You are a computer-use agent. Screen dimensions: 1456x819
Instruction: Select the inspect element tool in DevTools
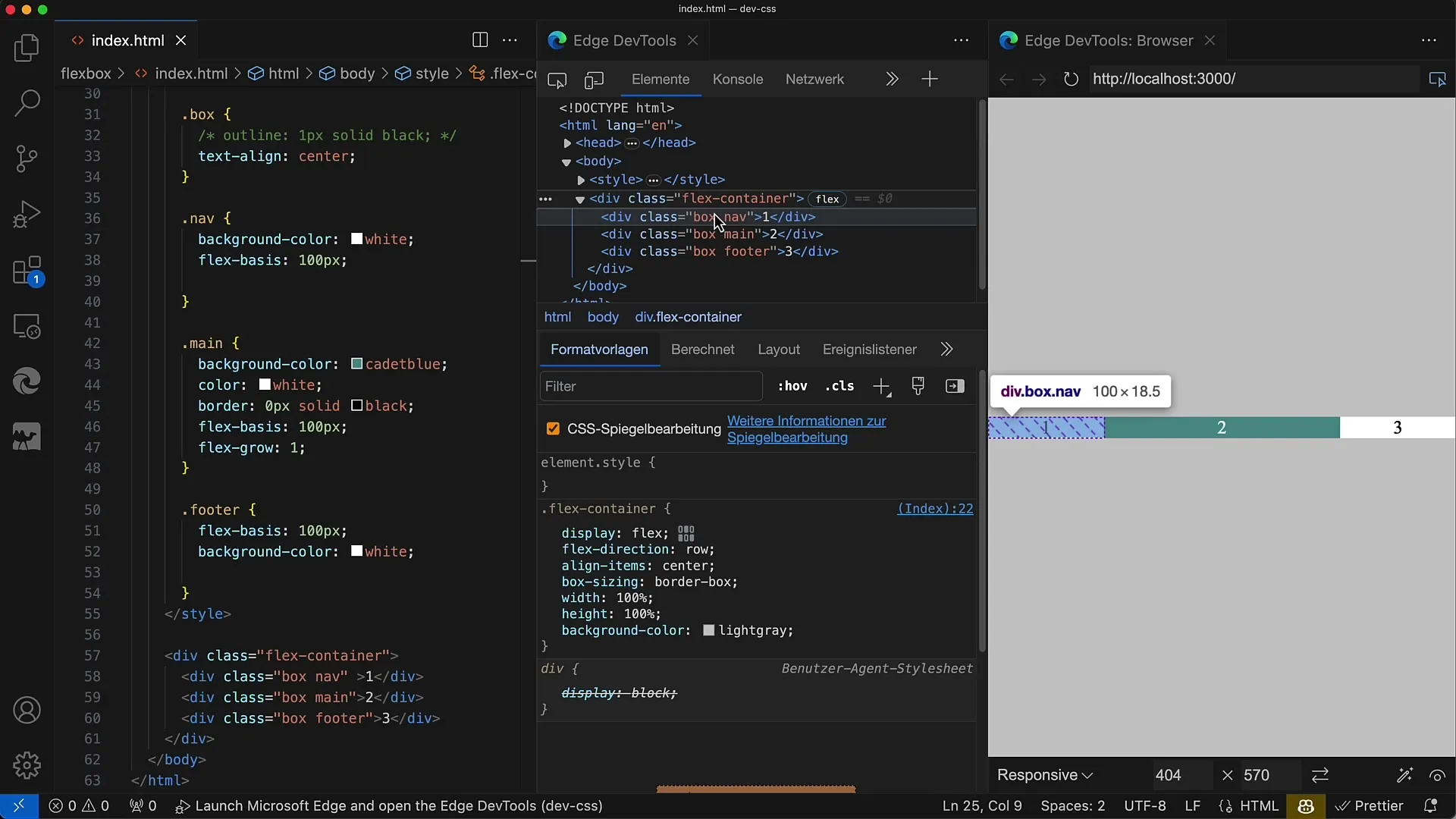pyautogui.click(x=557, y=80)
